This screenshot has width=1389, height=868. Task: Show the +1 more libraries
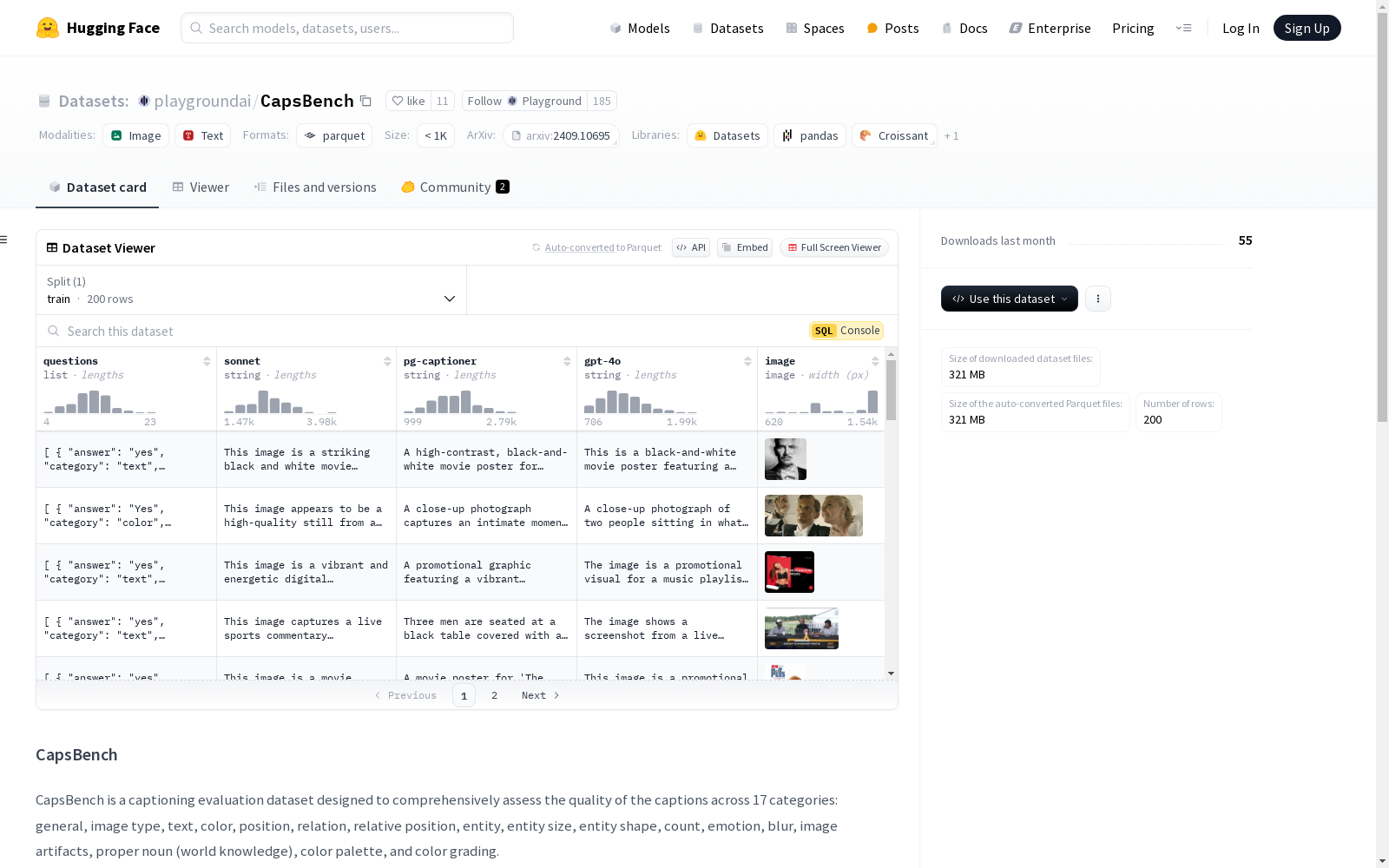tap(951, 135)
